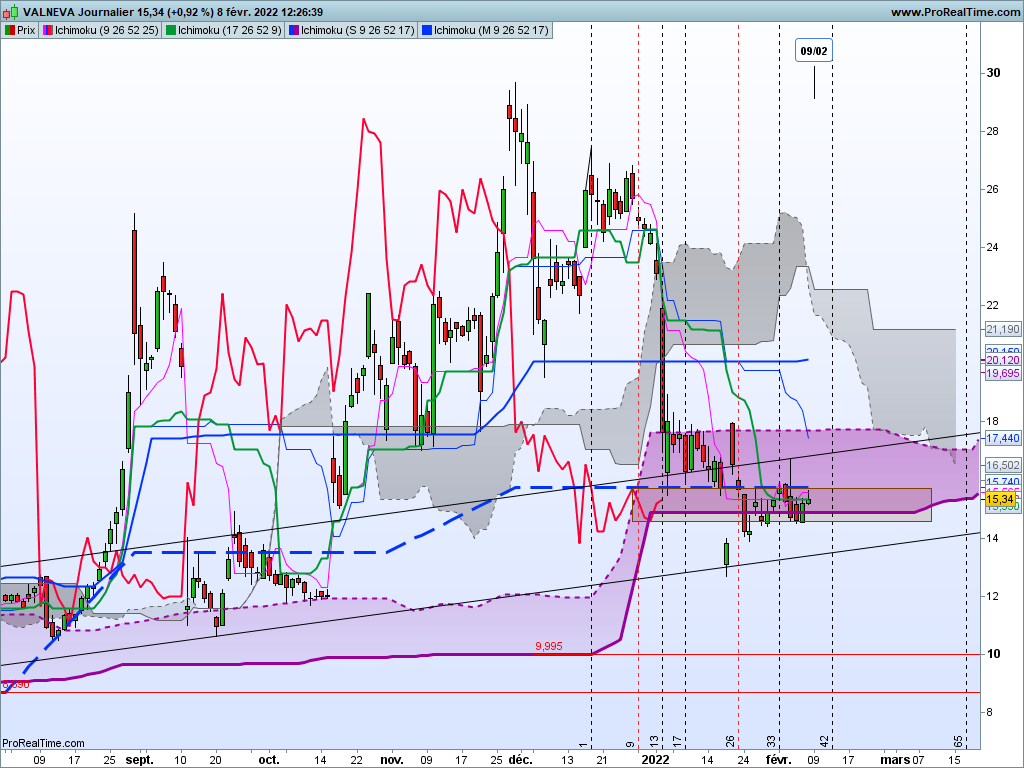This screenshot has height=768, width=1024.
Task: Click the 30 value on price scale
Action: point(993,72)
